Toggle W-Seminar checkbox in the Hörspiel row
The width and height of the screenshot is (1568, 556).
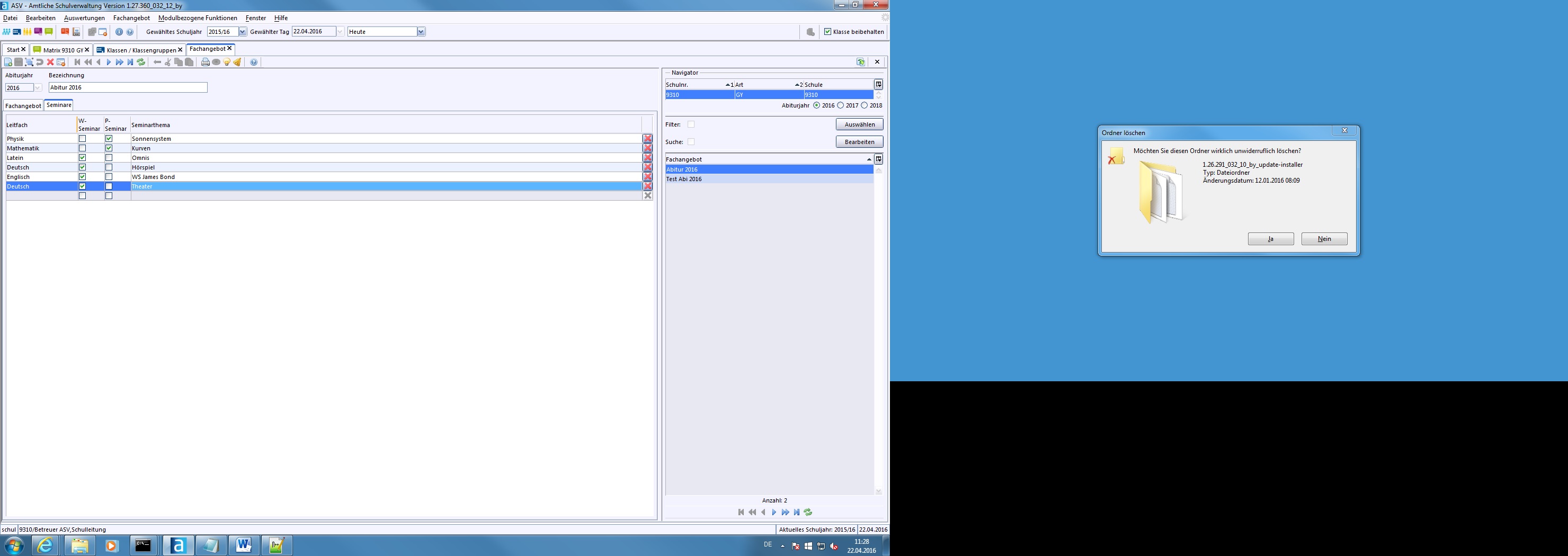(x=83, y=167)
